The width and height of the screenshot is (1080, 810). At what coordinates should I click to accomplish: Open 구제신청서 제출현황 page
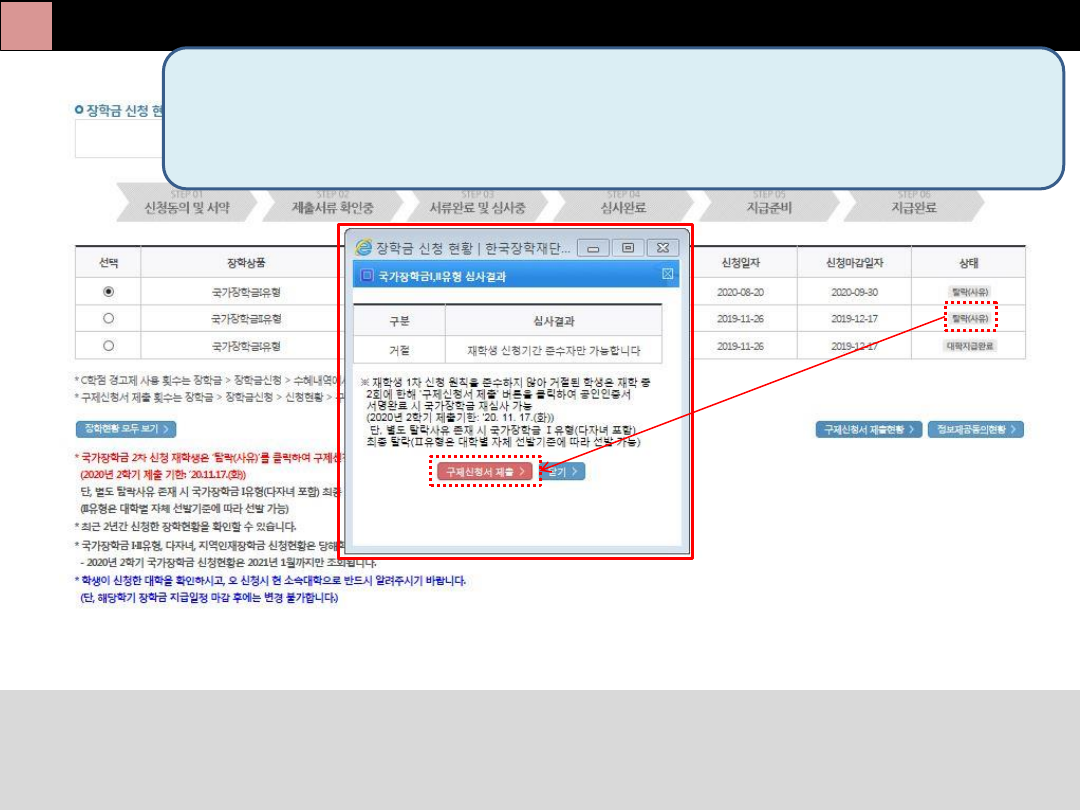click(867, 429)
